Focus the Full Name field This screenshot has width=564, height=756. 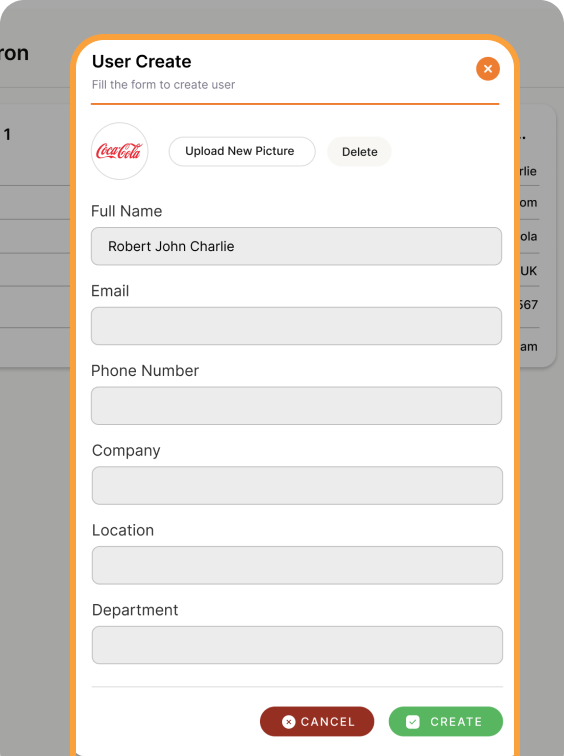[296, 246]
